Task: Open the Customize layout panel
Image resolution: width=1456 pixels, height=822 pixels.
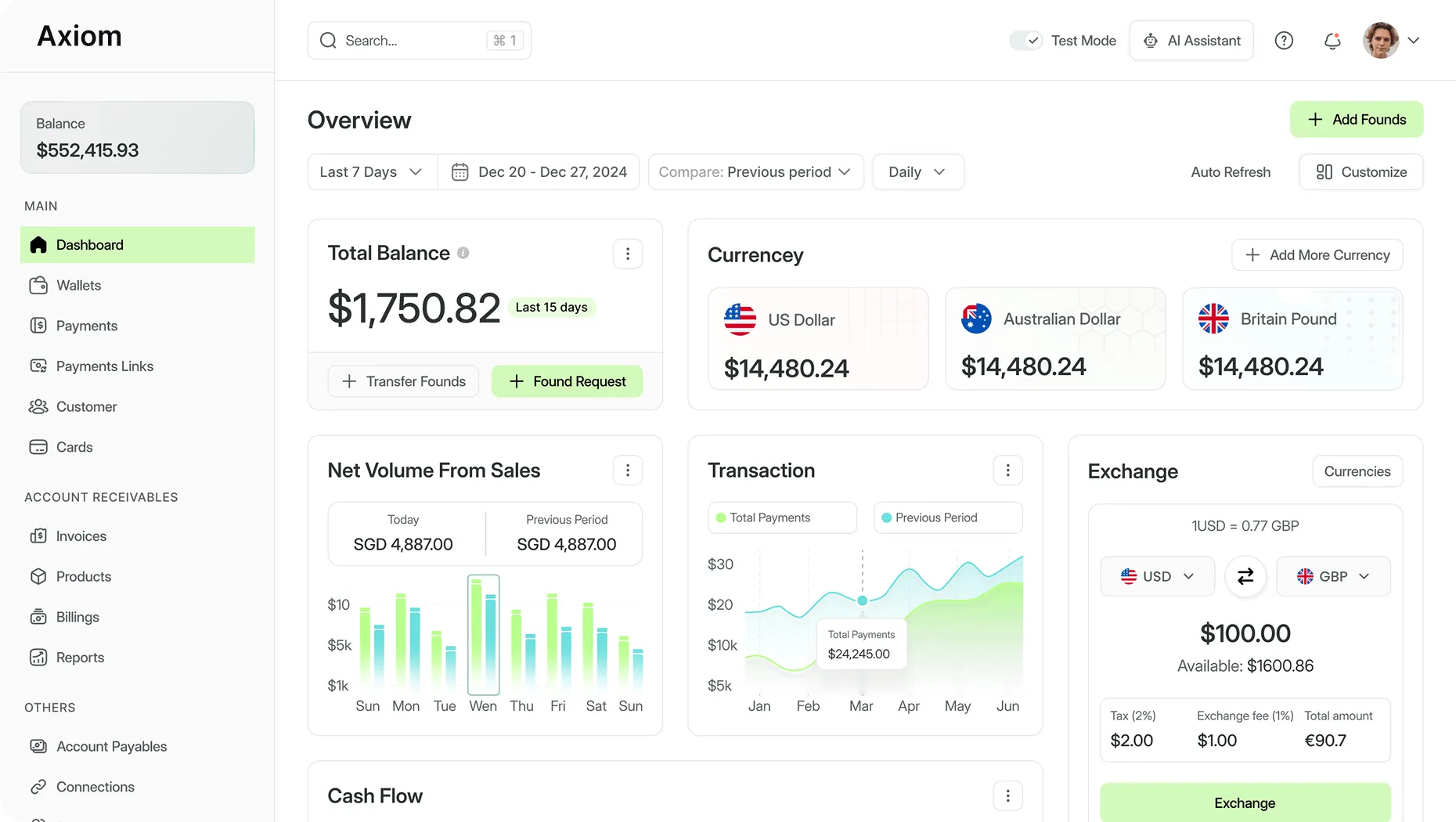Action: 1360,171
